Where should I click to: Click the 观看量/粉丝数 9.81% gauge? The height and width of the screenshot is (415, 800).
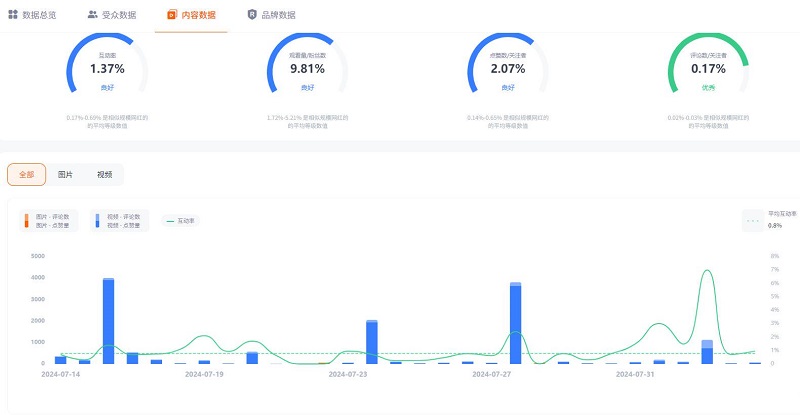click(x=307, y=71)
